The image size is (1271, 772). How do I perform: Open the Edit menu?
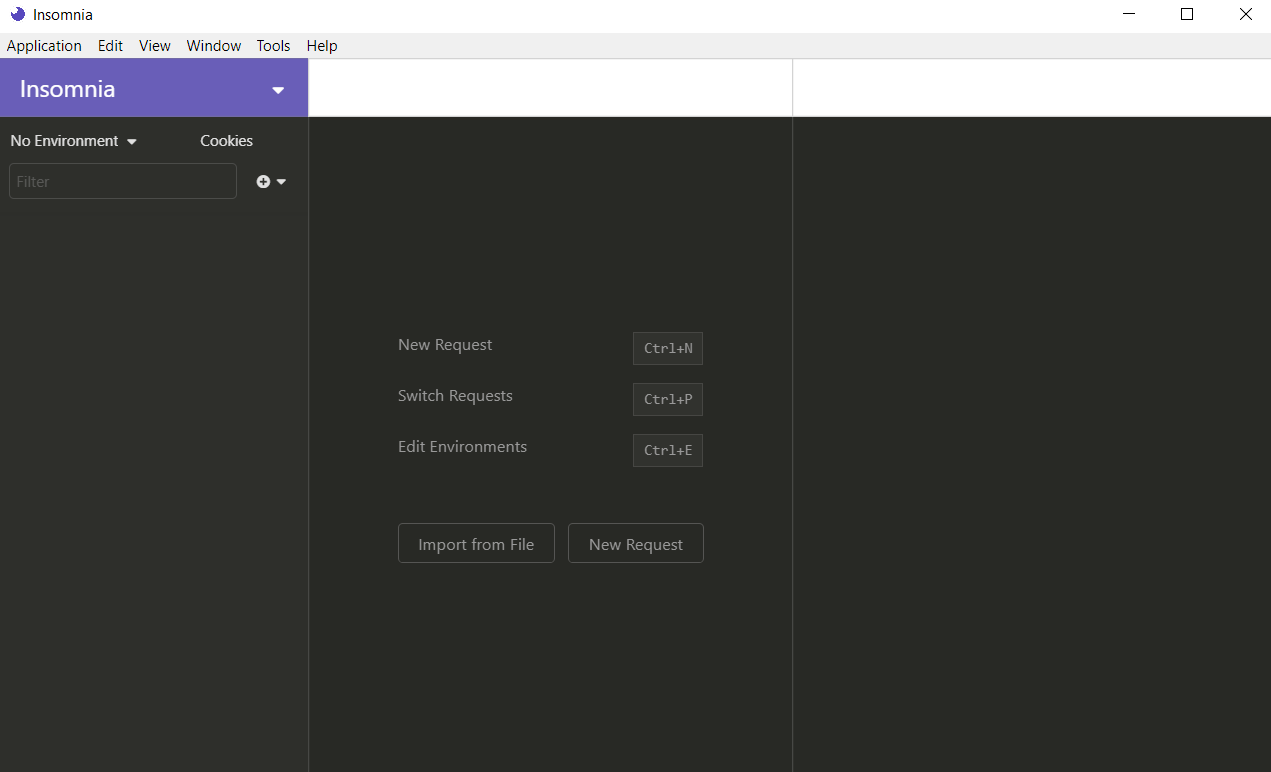point(110,46)
